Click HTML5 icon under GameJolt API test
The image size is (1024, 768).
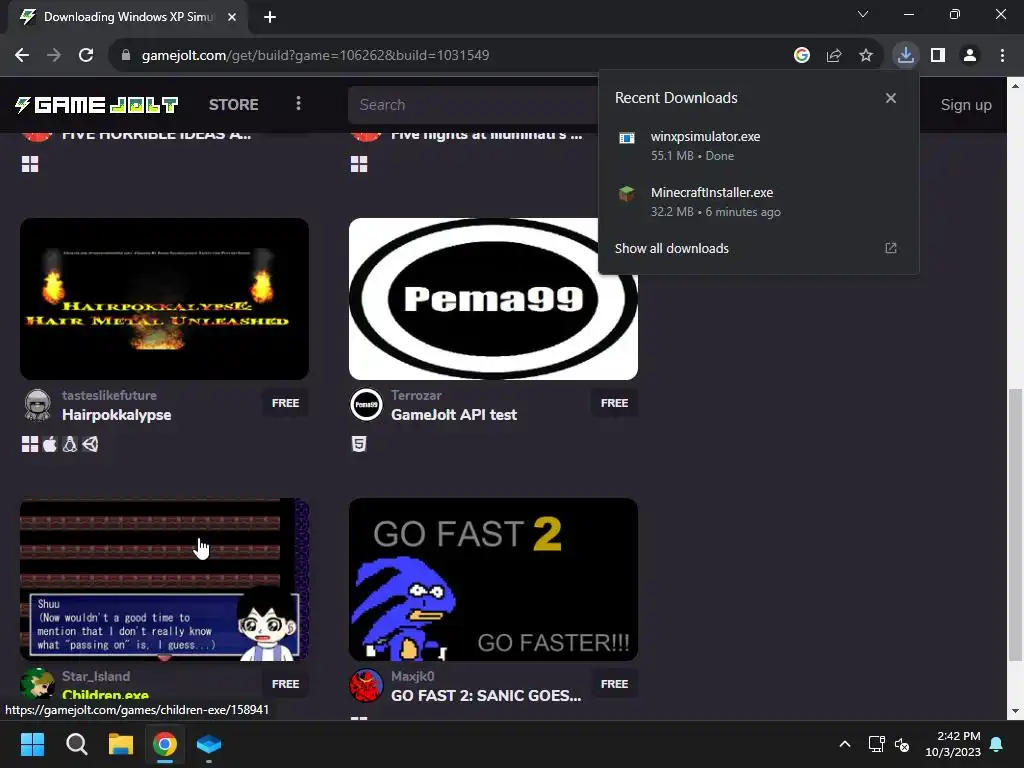[359, 444]
